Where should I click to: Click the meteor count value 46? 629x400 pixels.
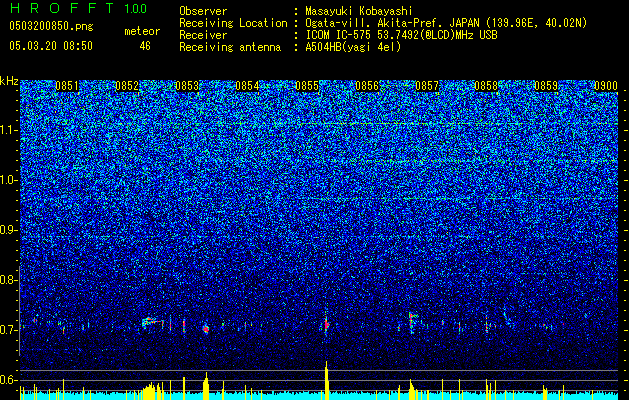coord(145,46)
